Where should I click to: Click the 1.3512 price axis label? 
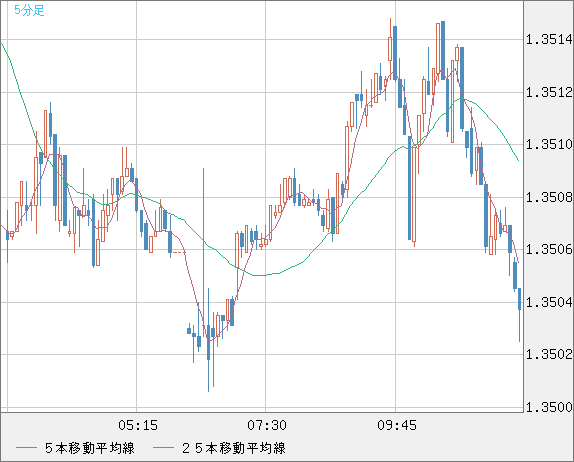(x=549, y=92)
